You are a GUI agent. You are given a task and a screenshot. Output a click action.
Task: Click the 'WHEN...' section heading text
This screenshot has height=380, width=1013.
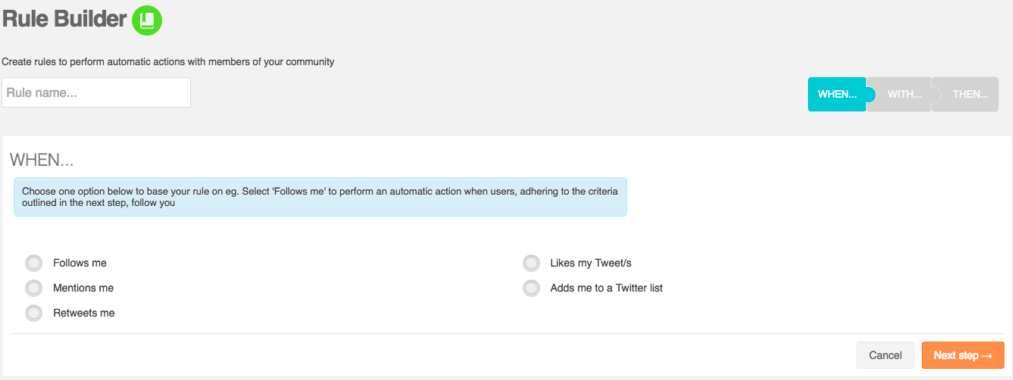[42, 160]
